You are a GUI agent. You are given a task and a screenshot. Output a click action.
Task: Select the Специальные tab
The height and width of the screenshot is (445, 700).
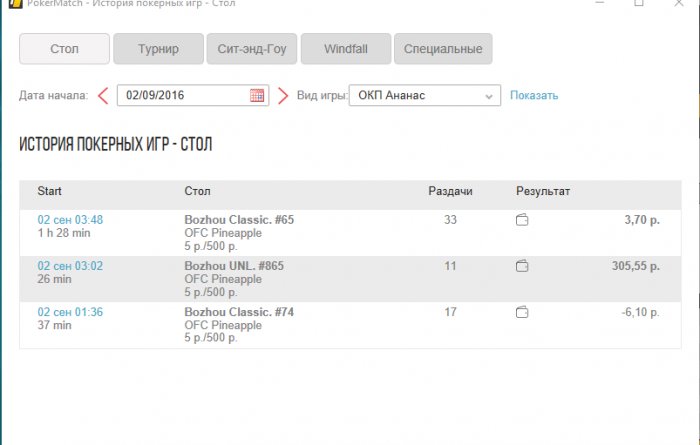442,48
